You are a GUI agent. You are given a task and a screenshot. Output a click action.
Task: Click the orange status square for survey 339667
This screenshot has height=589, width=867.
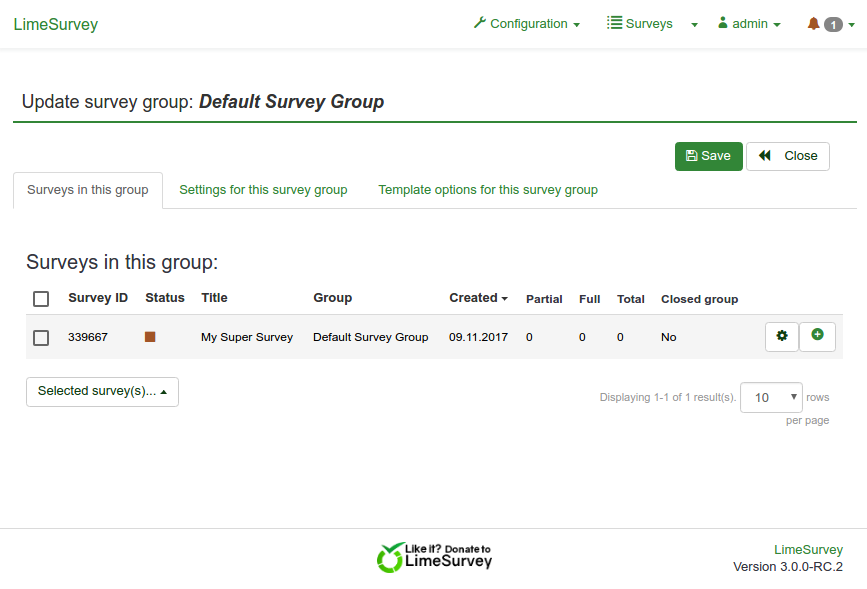(150, 337)
